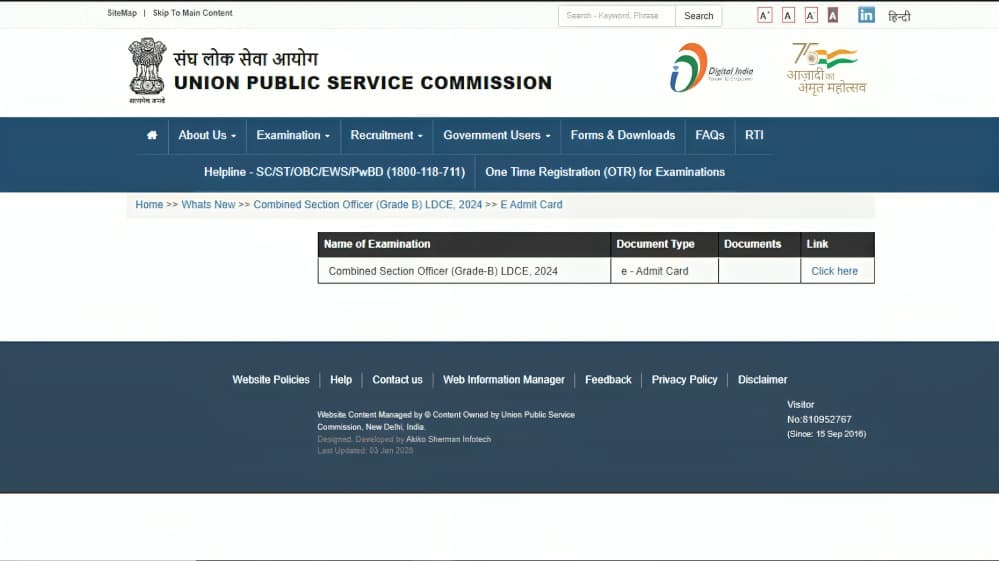The width and height of the screenshot is (999, 561).
Task: Open the RTI menu item
Action: tap(754, 135)
